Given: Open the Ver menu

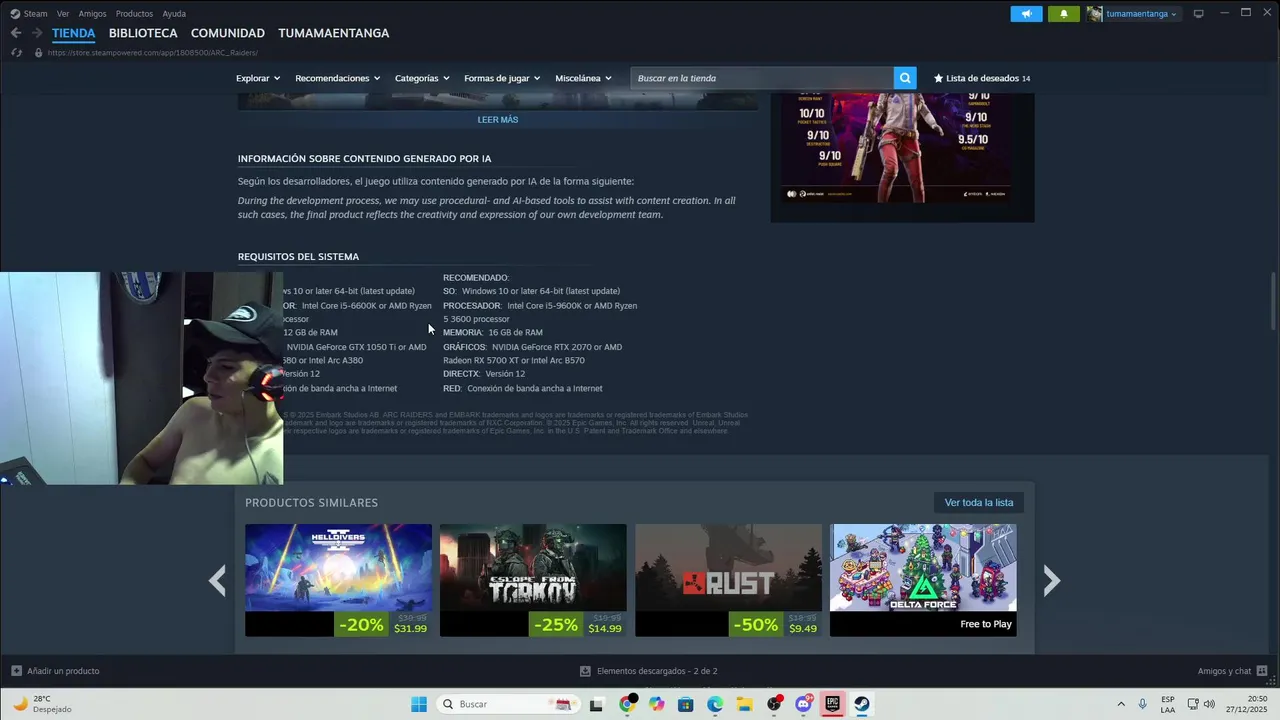Looking at the screenshot, I should tap(63, 14).
